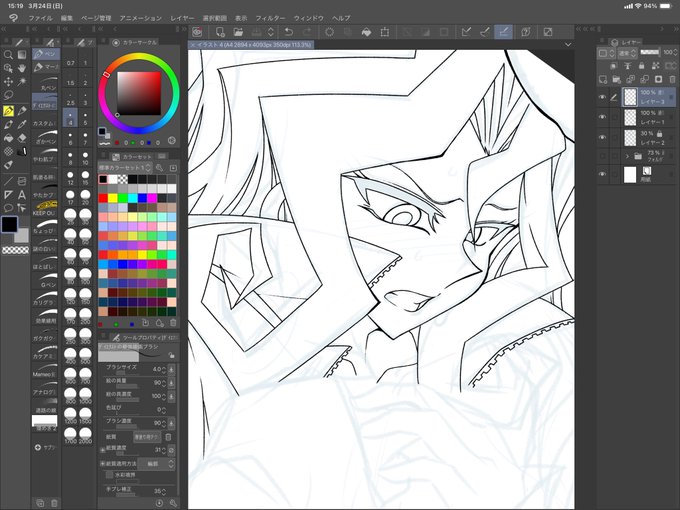This screenshot has width=680, height=510.
Task: Select the Lasso selection tool
Action: click(8, 95)
